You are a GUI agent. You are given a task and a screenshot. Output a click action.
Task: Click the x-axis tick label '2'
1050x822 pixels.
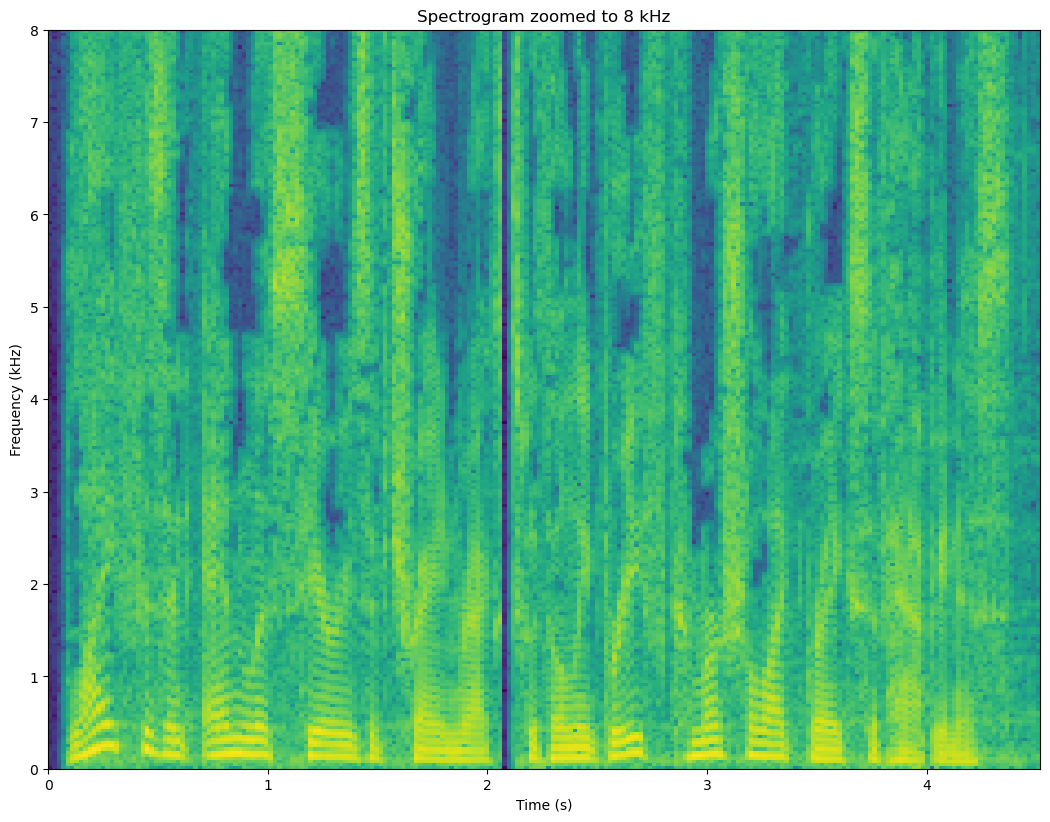(x=487, y=785)
